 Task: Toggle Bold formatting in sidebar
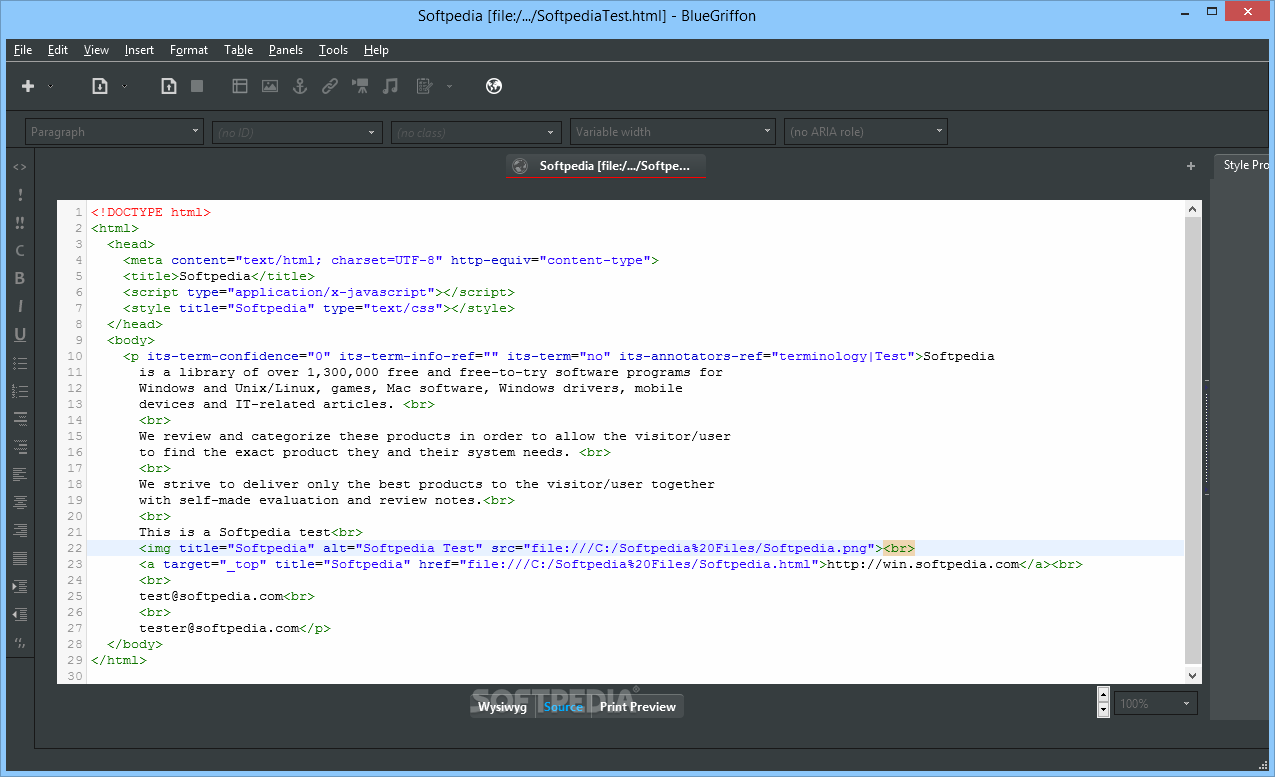coord(19,279)
